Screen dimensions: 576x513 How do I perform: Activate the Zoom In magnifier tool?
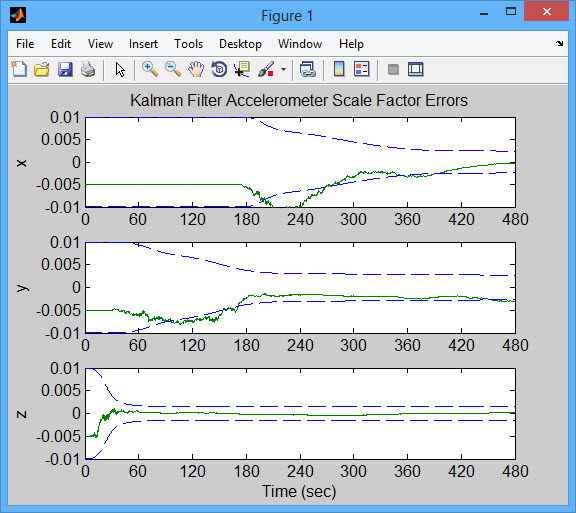tap(150, 69)
